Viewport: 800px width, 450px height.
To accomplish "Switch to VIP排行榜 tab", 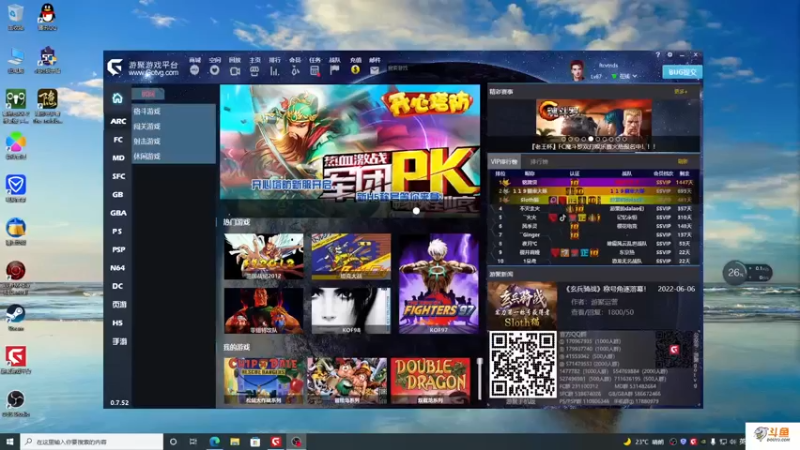I will coord(504,162).
